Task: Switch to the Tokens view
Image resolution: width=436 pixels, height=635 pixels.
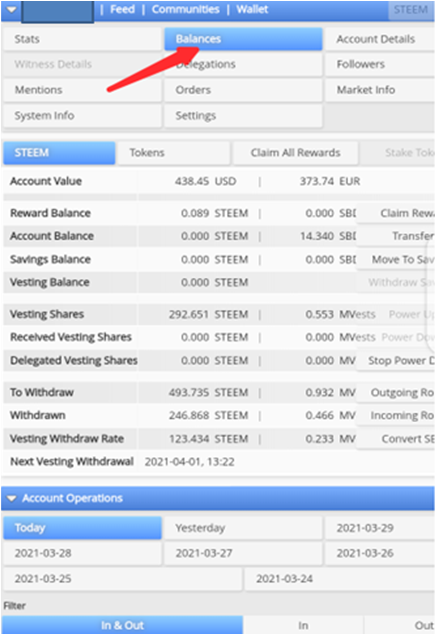Action: pyautogui.click(x=173, y=153)
